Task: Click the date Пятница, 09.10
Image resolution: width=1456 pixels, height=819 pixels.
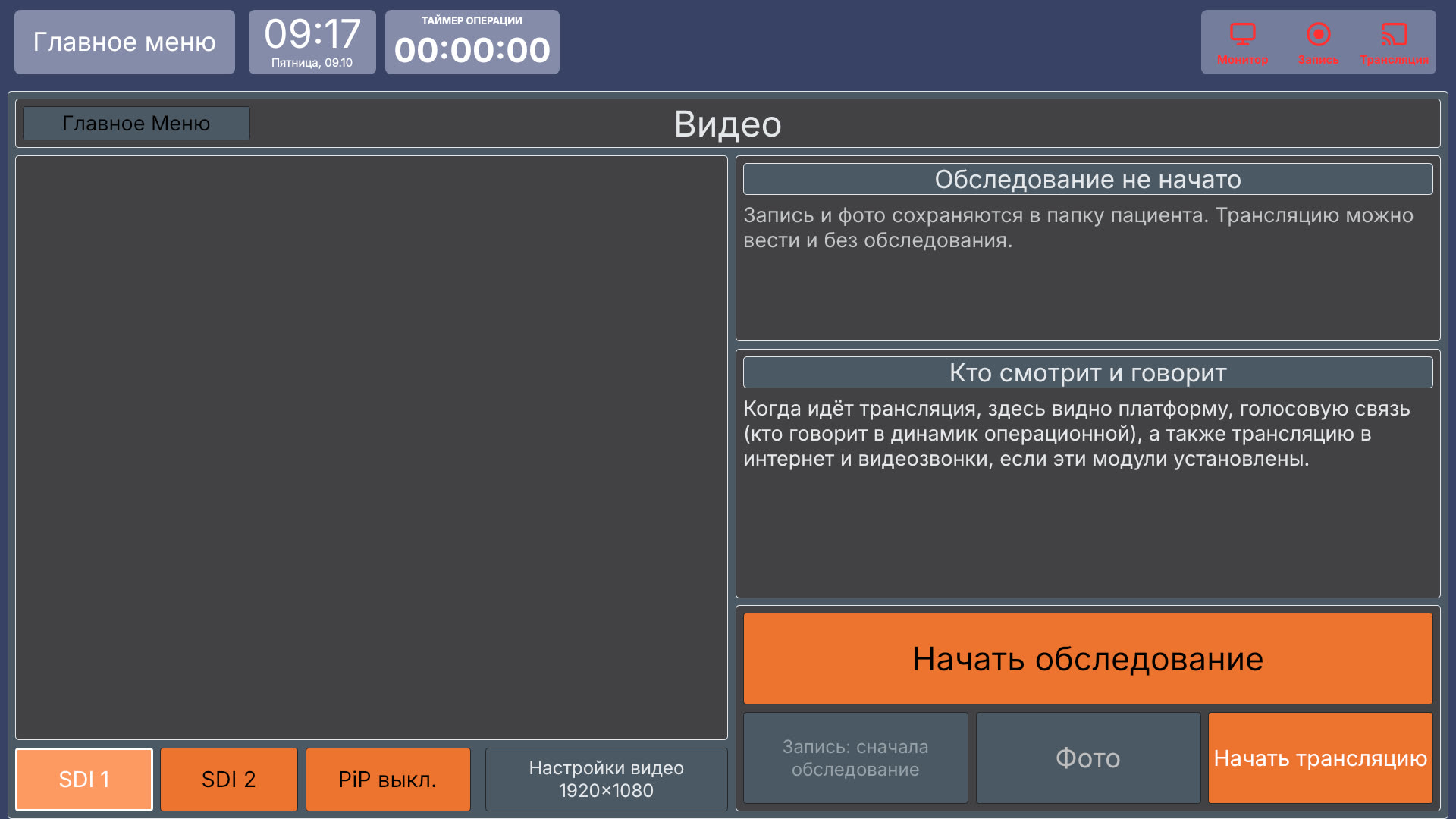Action: click(x=312, y=63)
